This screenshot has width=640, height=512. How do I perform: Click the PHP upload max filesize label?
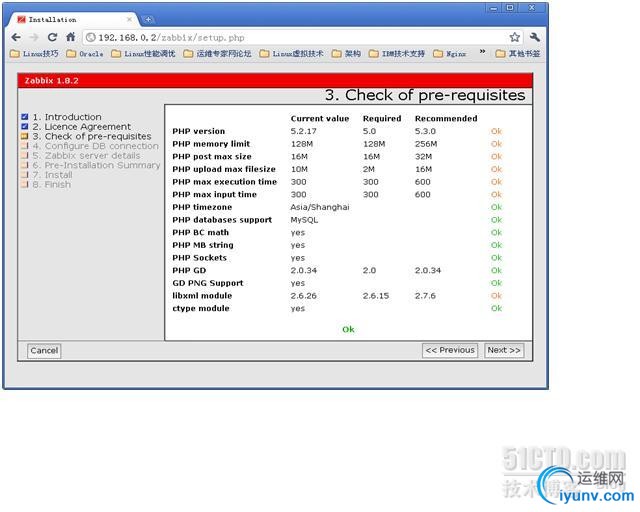[x=224, y=169]
